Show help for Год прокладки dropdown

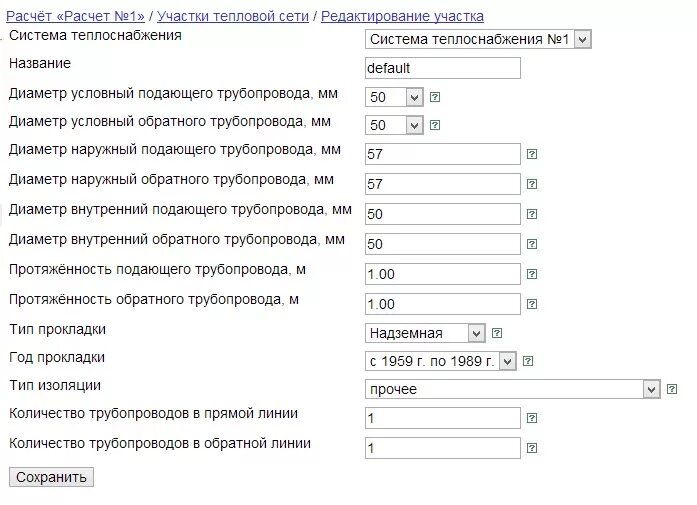pyautogui.click(x=528, y=361)
